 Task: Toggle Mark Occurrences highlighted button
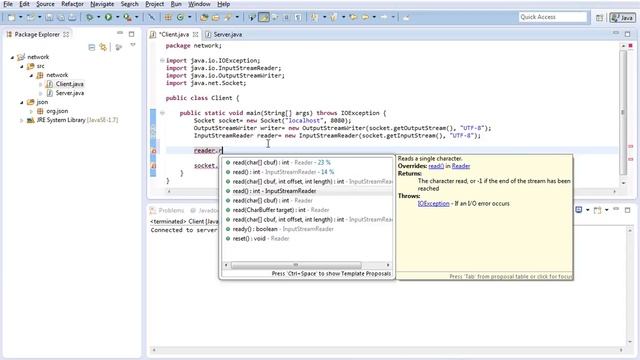264,18
